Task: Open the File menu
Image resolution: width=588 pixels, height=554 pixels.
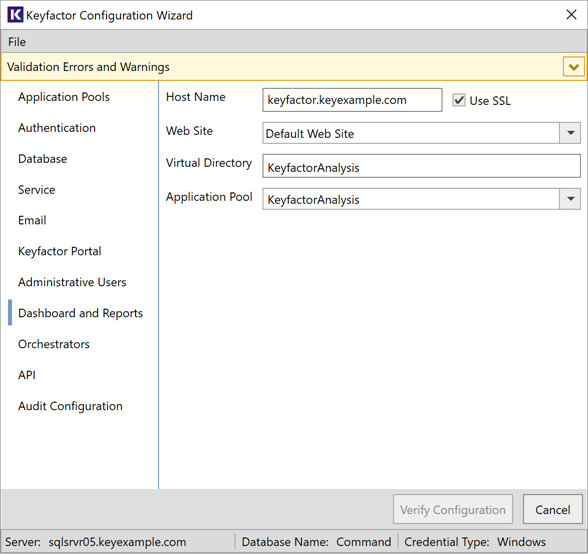Action: tap(17, 42)
